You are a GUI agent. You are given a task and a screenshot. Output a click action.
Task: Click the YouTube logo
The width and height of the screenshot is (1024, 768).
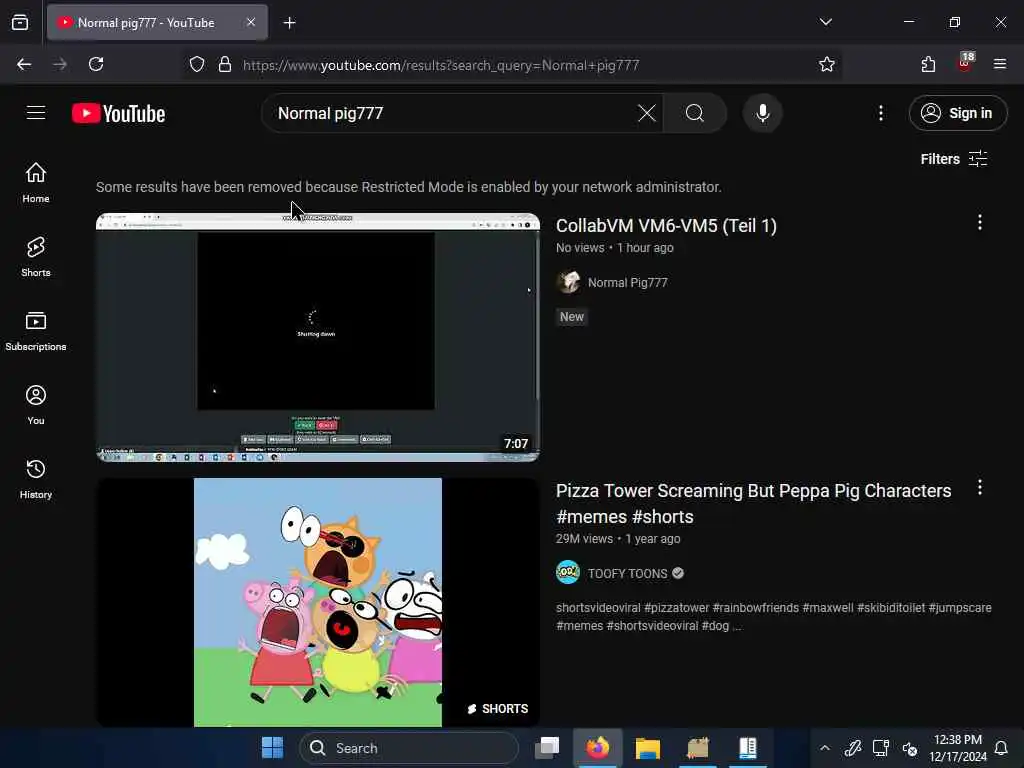pyautogui.click(x=118, y=114)
